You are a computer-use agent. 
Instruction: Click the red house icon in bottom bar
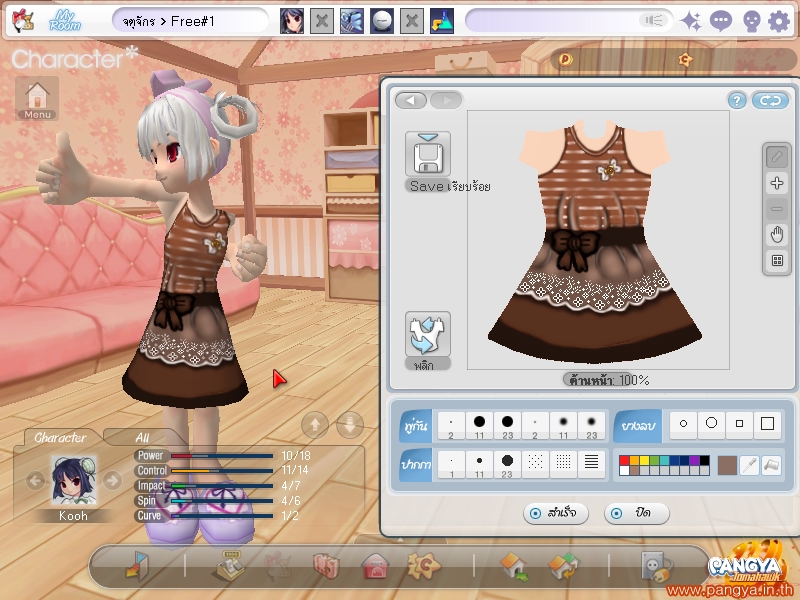[x=374, y=566]
